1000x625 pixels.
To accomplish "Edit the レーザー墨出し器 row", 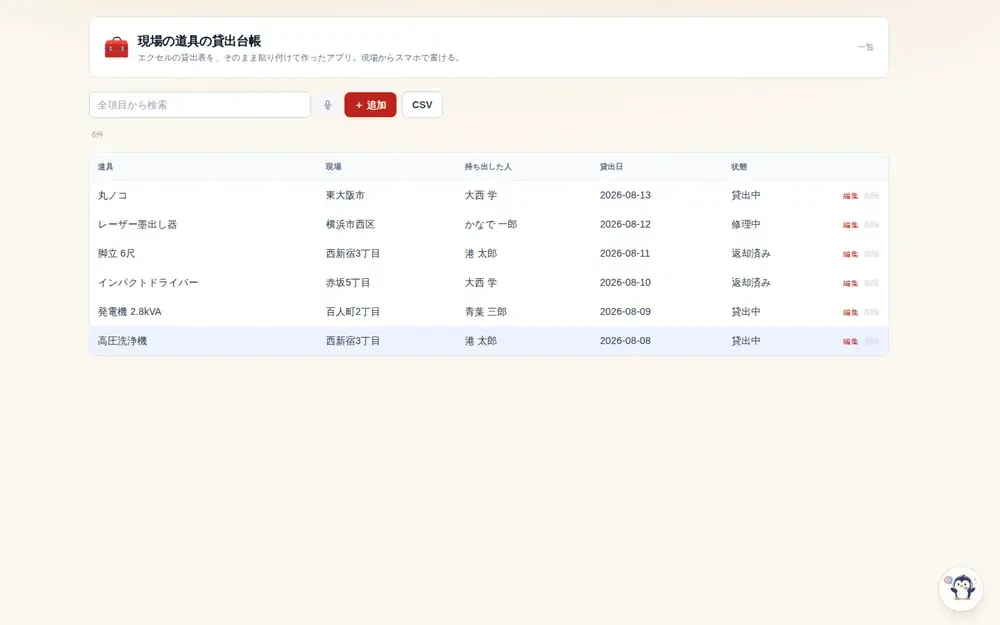I will [x=850, y=224].
